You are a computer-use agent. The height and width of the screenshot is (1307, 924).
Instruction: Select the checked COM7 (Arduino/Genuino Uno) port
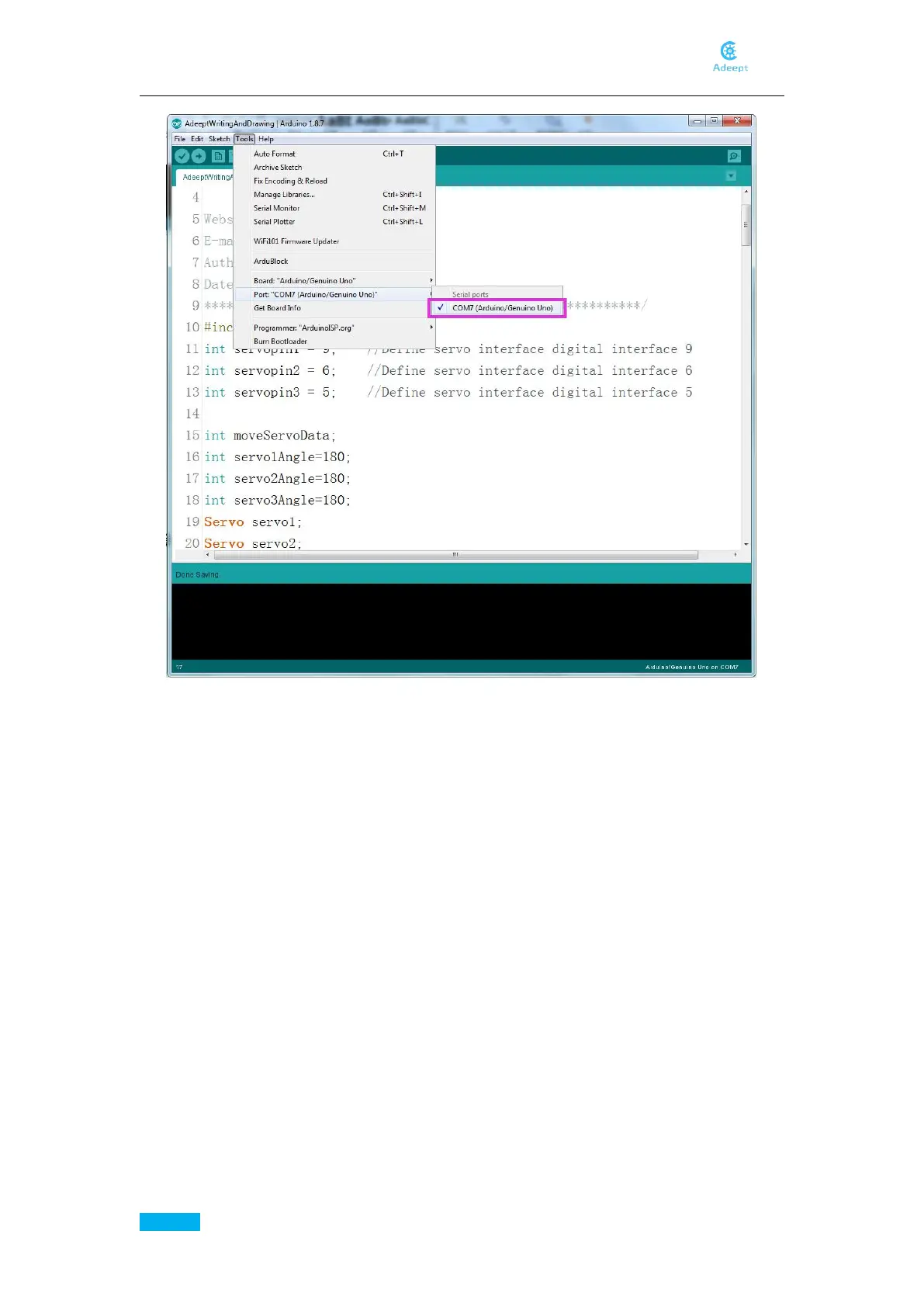(x=497, y=308)
